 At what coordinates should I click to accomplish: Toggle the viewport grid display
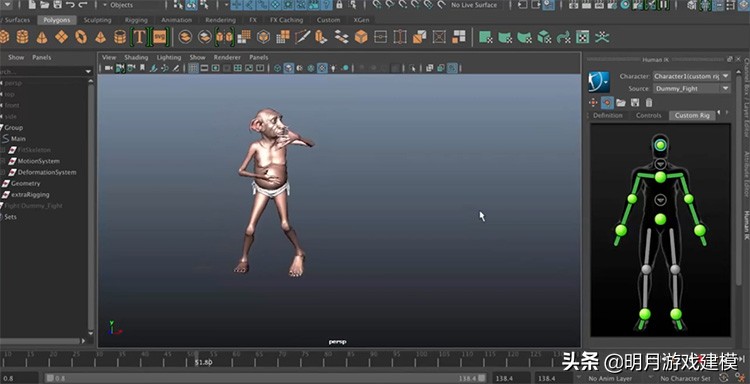tap(193, 68)
